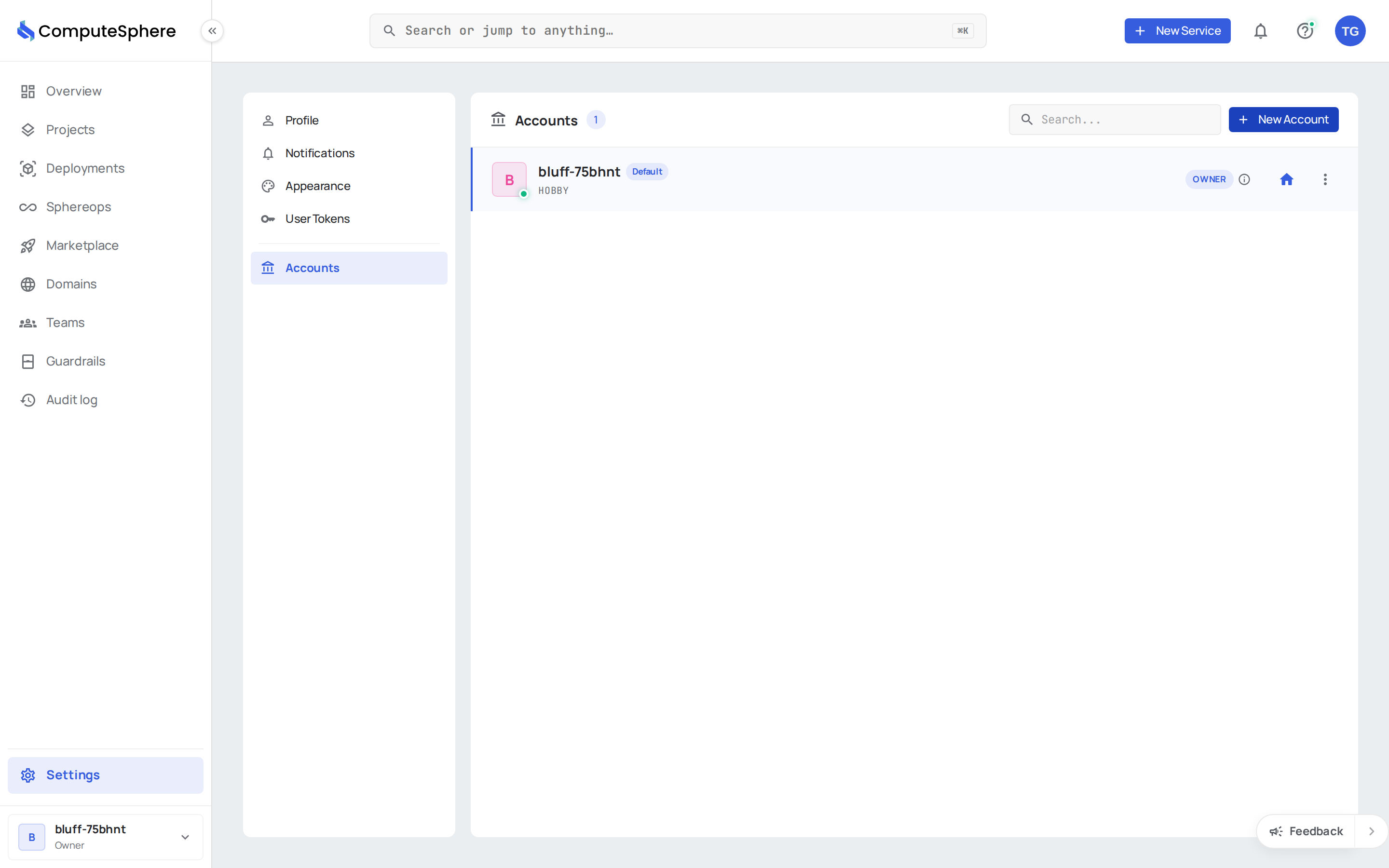Focus the global search bar
This screenshot has width=1389, height=868.
678,31
